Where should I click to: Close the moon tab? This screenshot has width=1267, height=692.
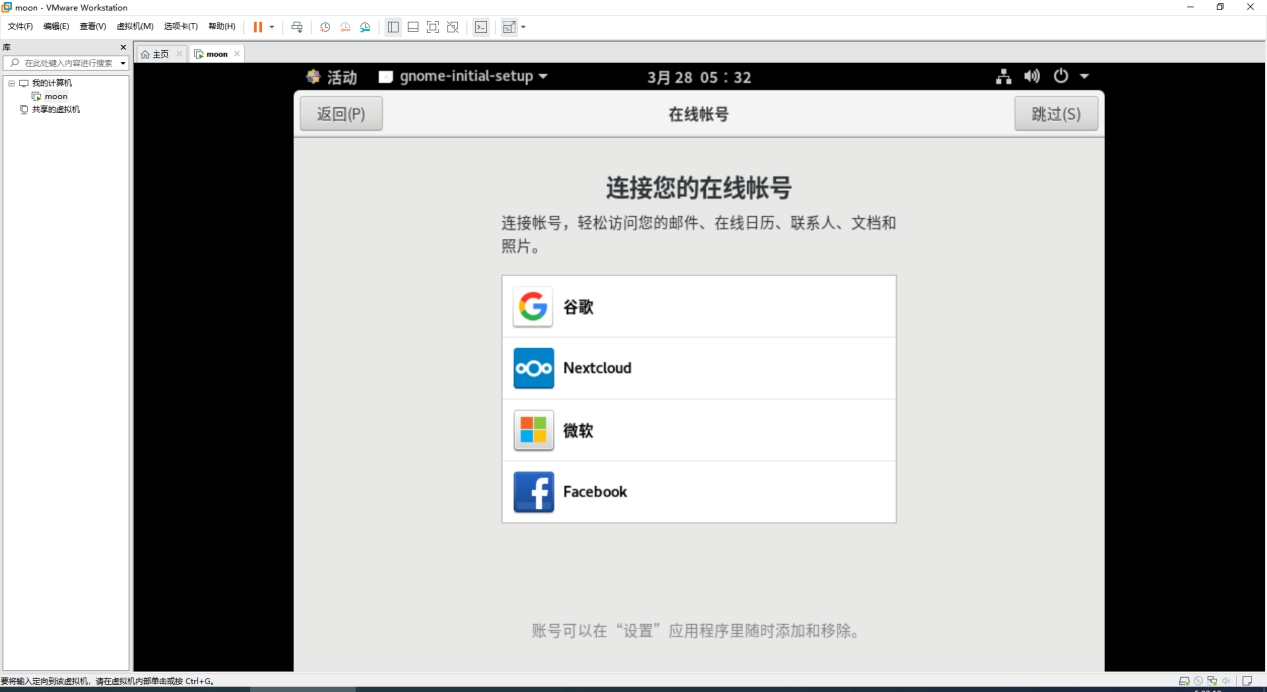(x=237, y=54)
